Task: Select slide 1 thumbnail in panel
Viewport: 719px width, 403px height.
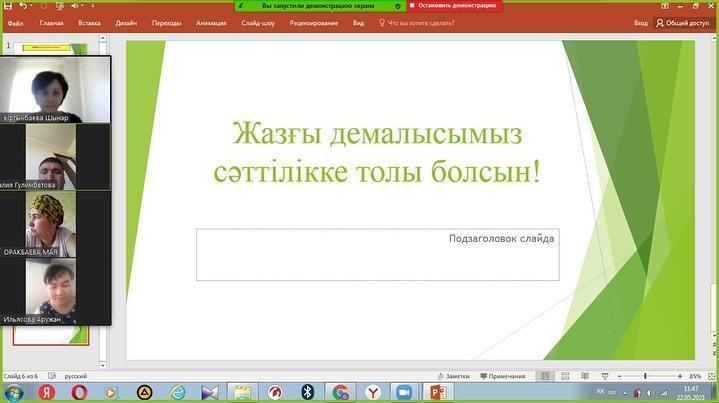Action: click(50, 49)
